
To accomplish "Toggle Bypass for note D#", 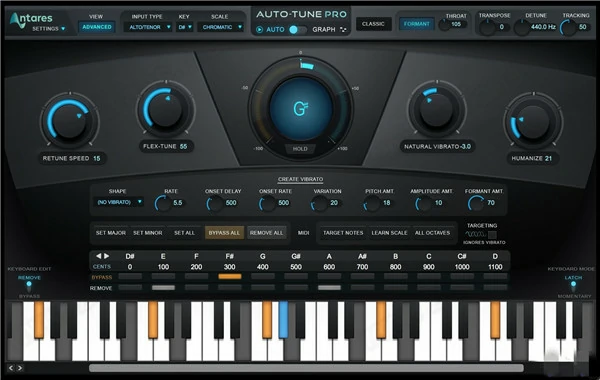I will pos(130,276).
